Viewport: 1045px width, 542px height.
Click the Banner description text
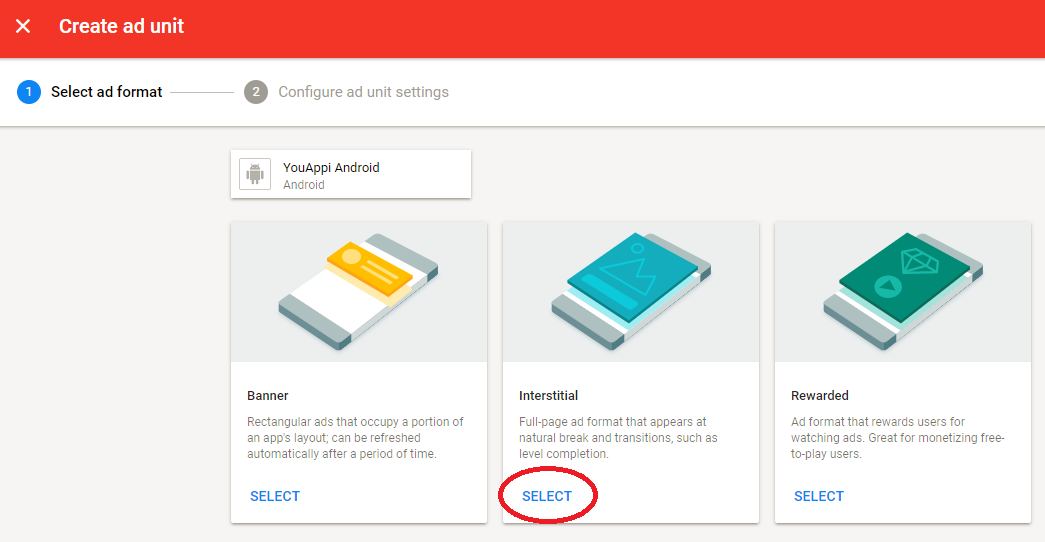click(355, 438)
